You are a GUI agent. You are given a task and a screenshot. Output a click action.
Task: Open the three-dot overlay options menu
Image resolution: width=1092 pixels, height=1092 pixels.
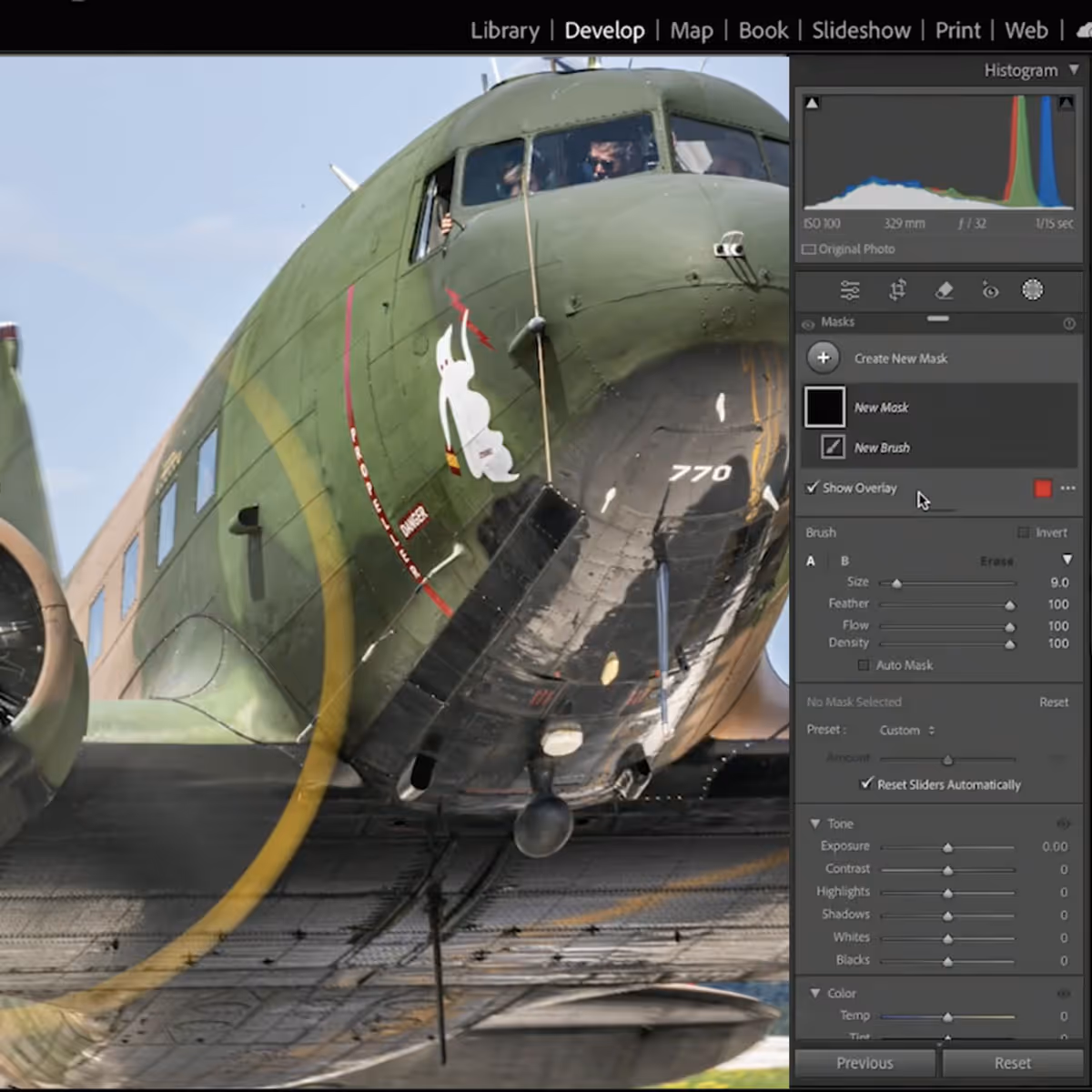coord(1068,489)
